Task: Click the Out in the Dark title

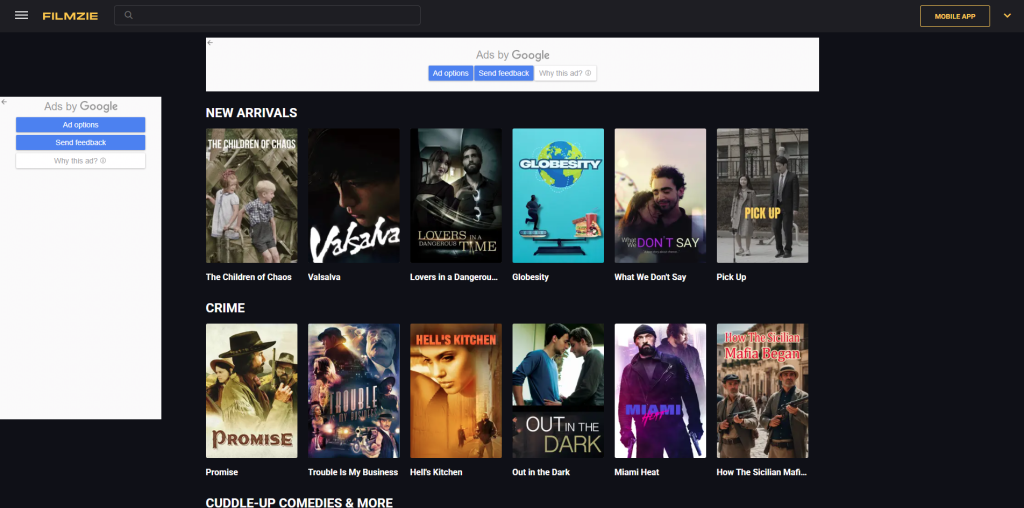Action: tap(540, 472)
